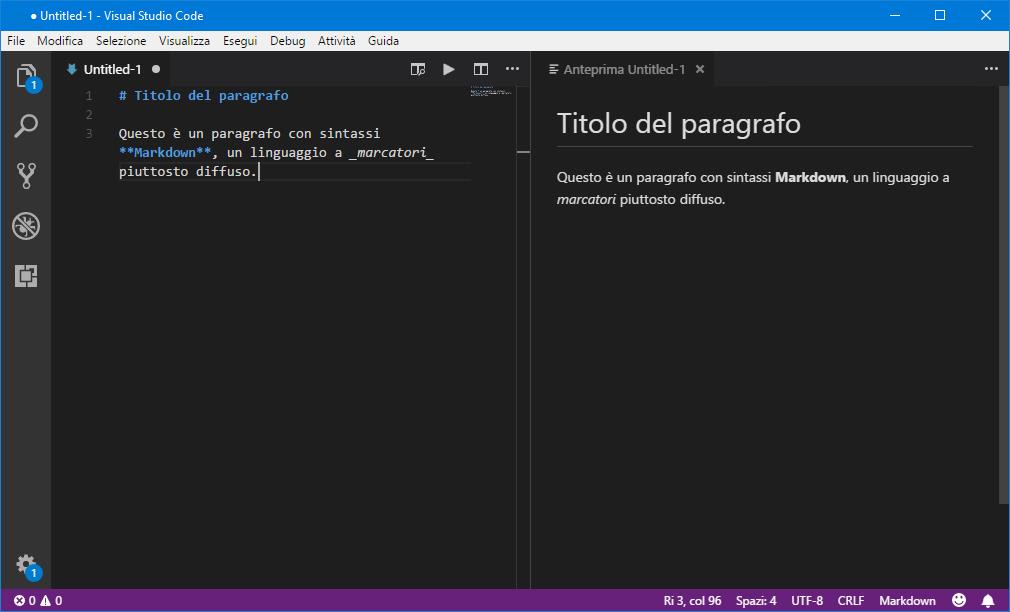Click the feedback smiley icon

(959, 600)
